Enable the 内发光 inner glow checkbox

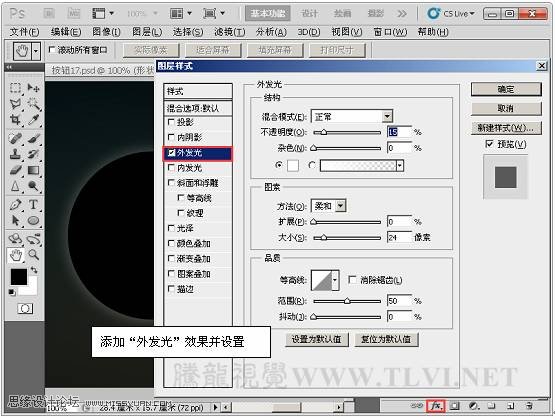click(x=171, y=168)
